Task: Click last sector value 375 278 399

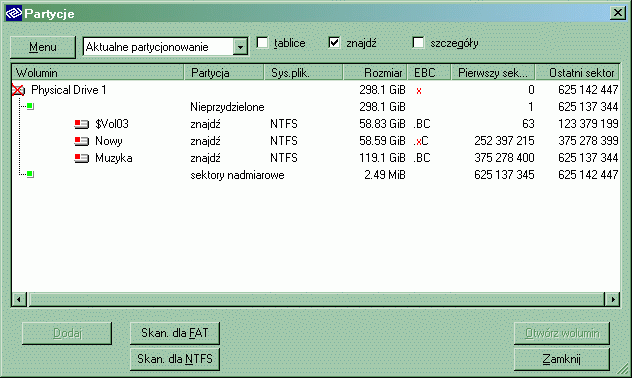Action: coord(588,141)
